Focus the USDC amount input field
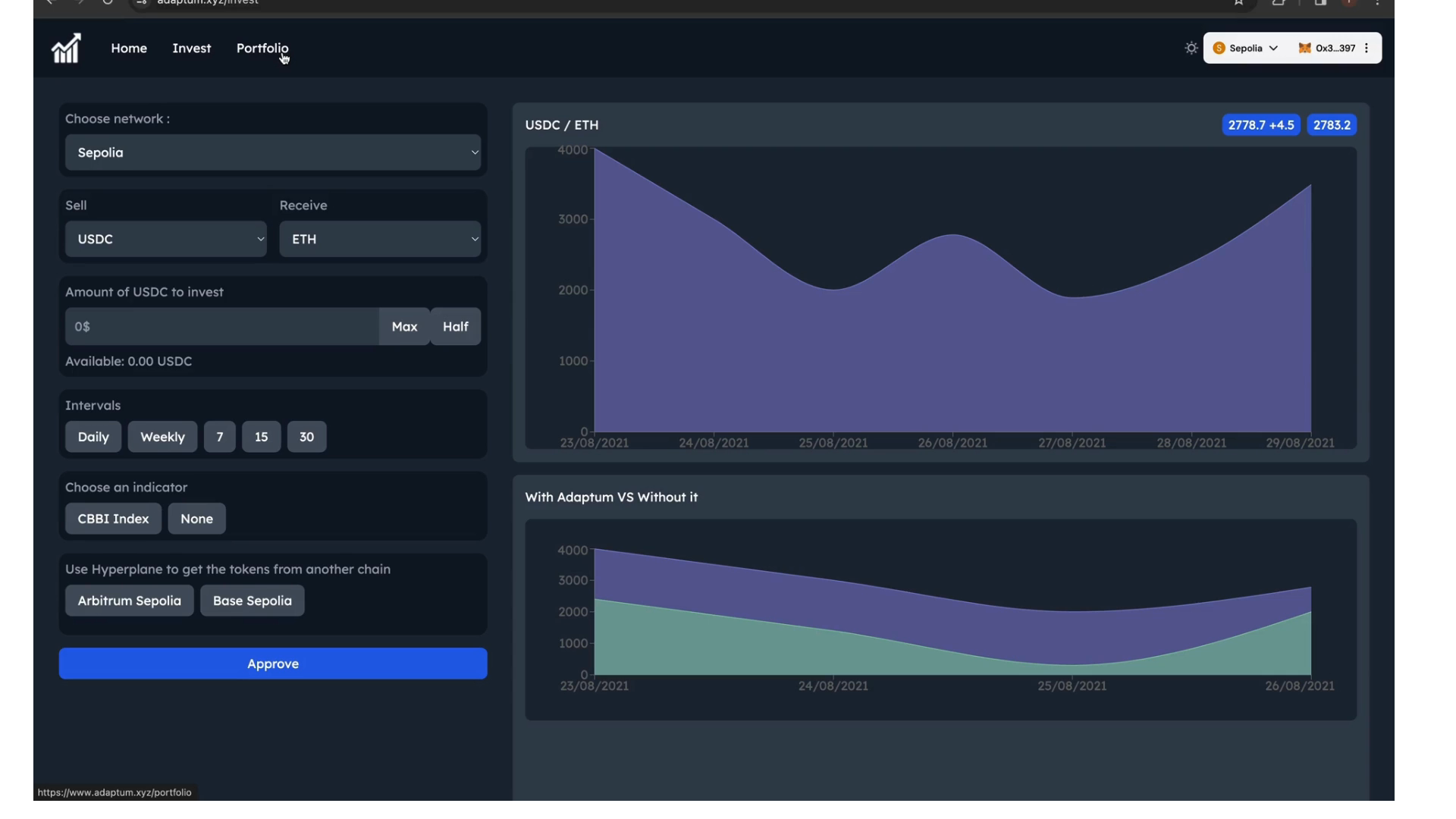Viewport: 1456px width, 819px height. click(x=222, y=326)
